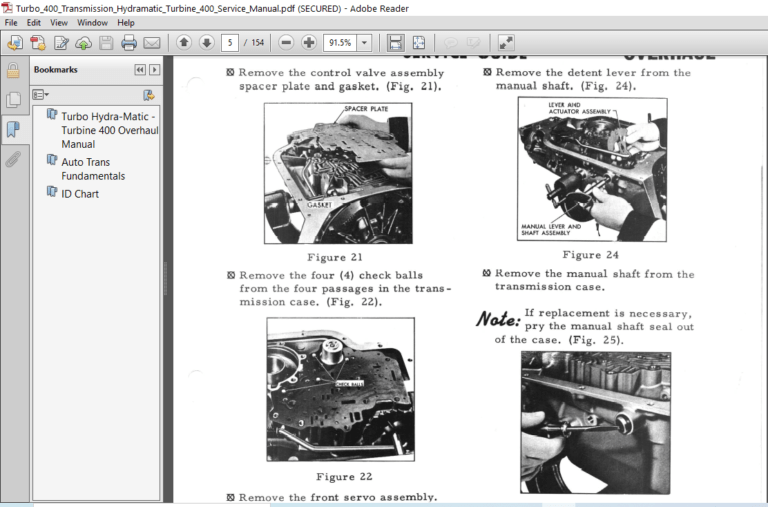The height and width of the screenshot is (507, 768).
Task: Click bookmark icon beside ID Chart
Action: 52,192
